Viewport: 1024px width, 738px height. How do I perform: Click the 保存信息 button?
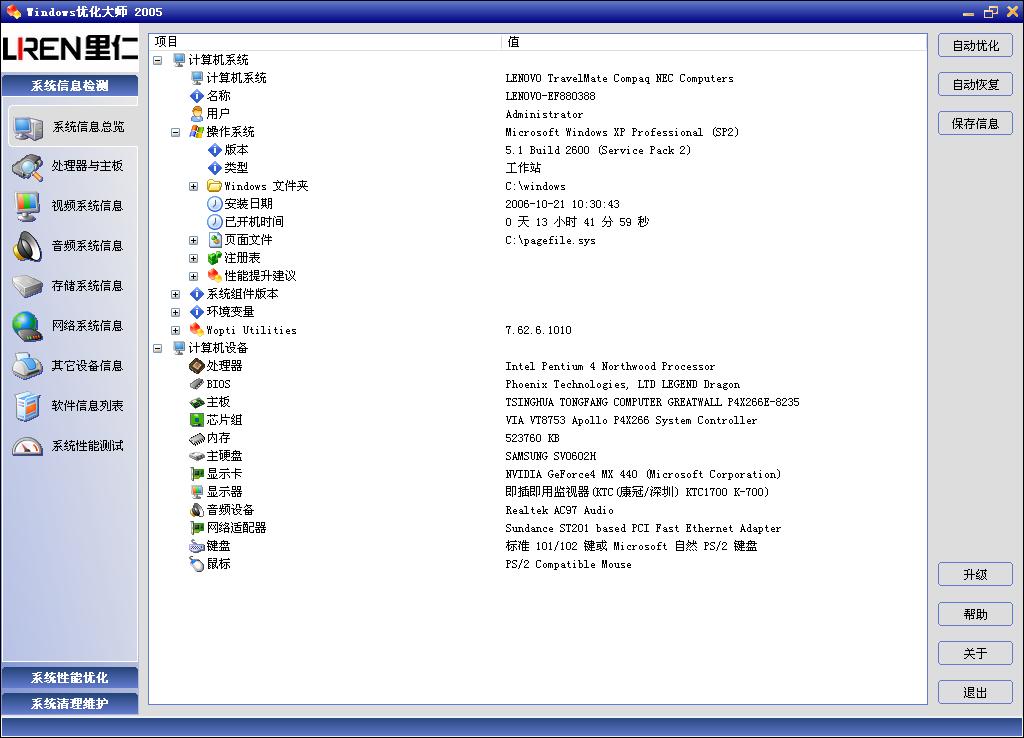(x=975, y=123)
